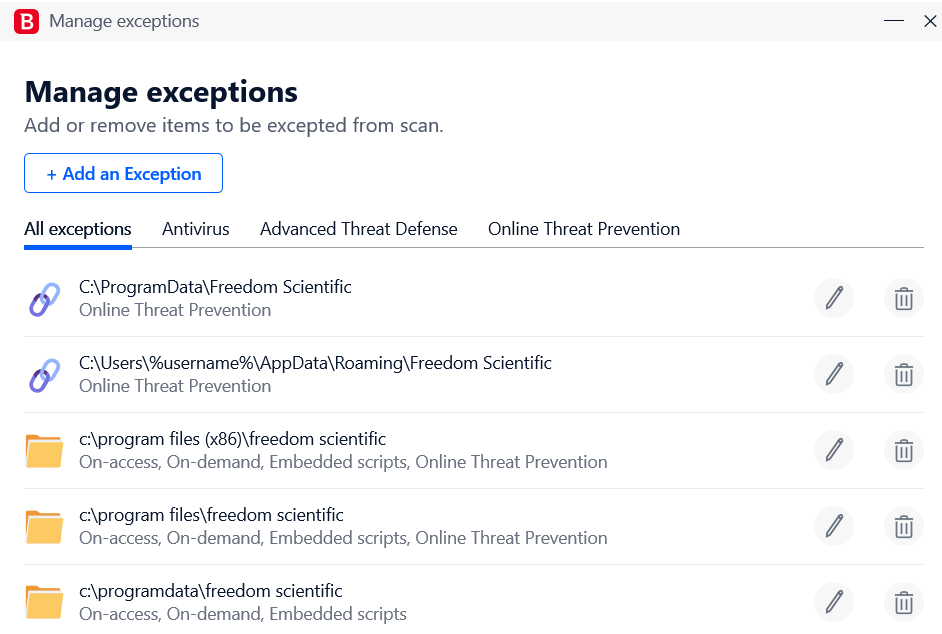Screen dimensions: 942x634
Task: Delete the C:\ProgramData\Freedom Scientific exception
Action: (x=903, y=298)
